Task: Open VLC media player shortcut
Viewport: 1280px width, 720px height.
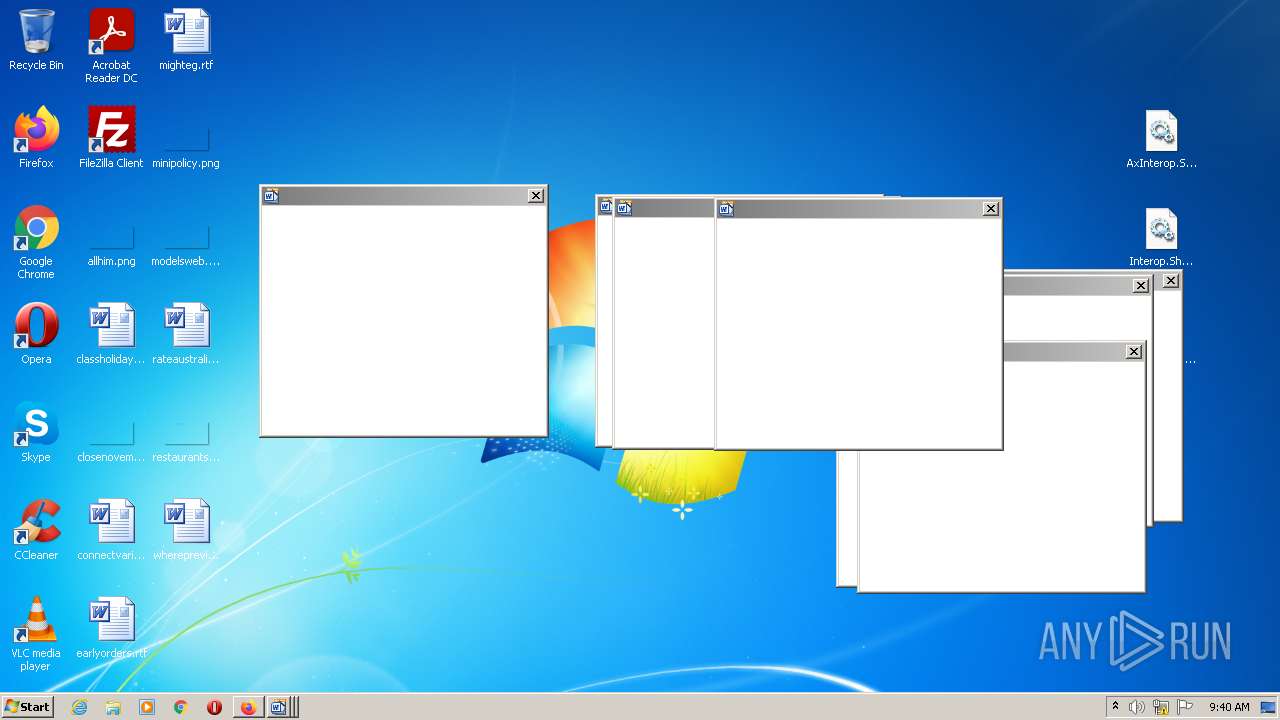Action: (36, 634)
